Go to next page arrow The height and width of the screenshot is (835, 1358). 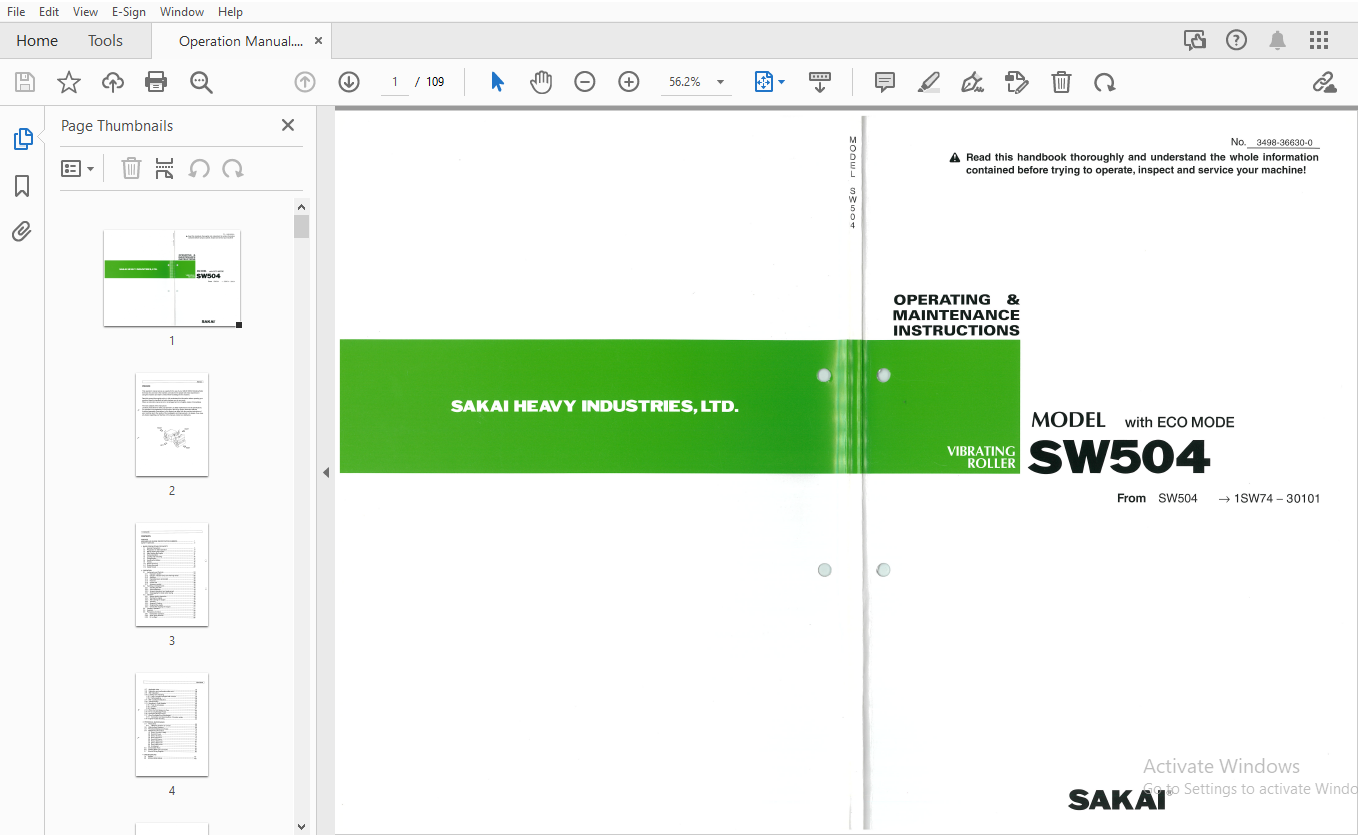pyautogui.click(x=348, y=82)
